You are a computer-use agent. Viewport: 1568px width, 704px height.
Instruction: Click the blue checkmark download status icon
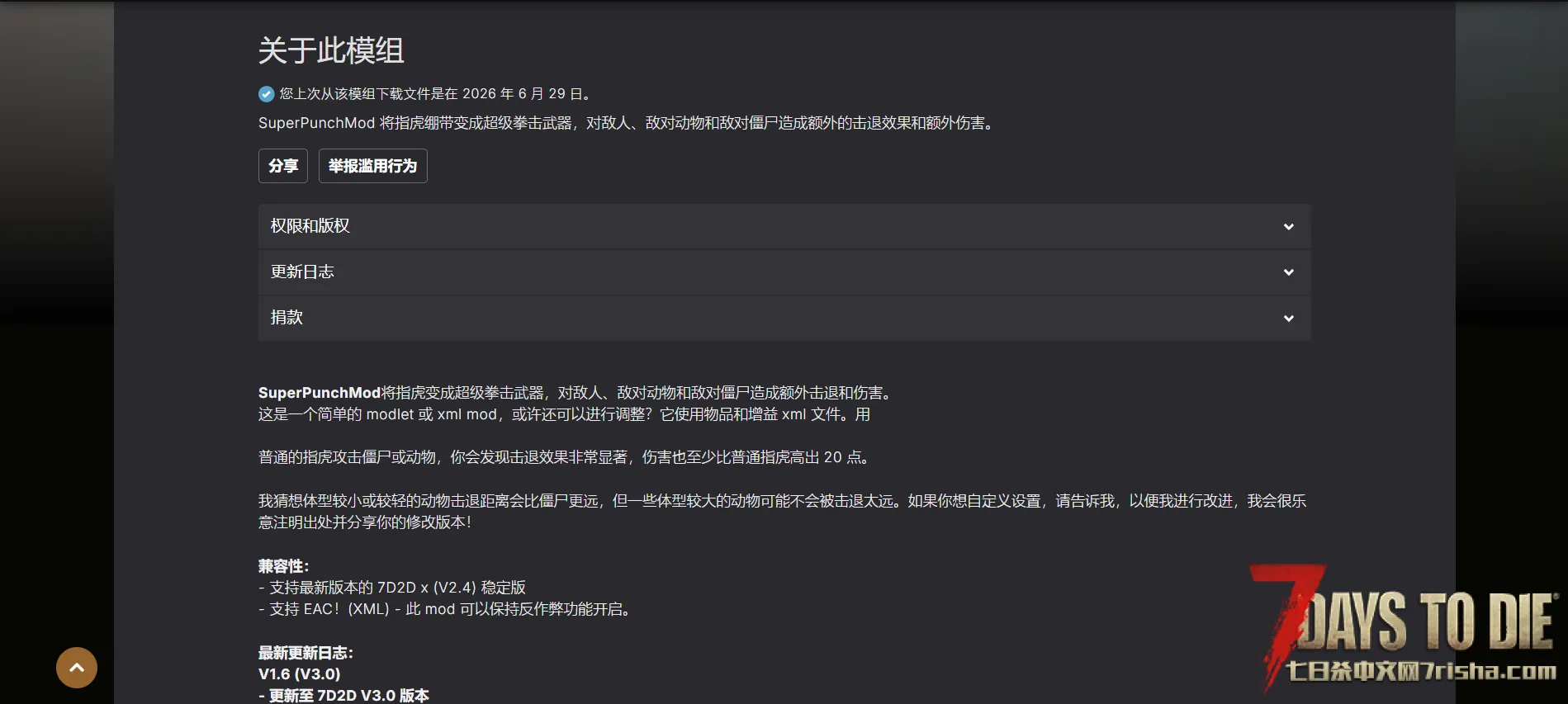(266, 94)
